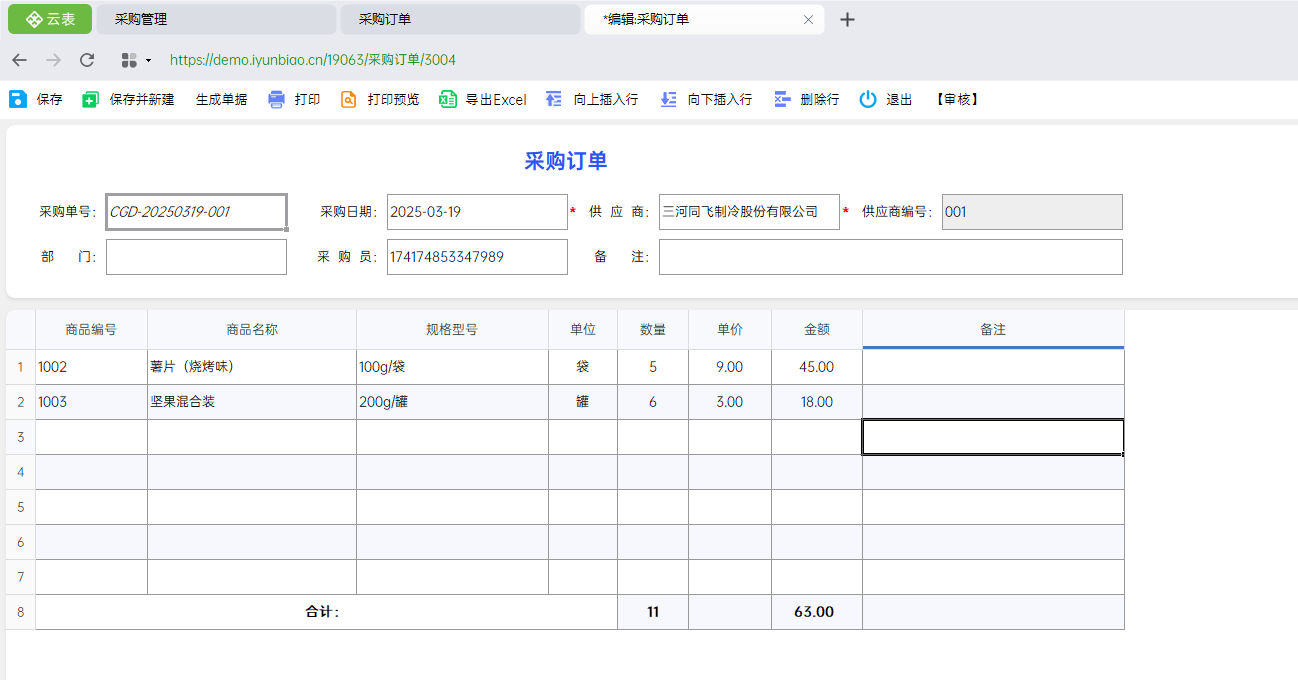Viewport: 1298px width, 680px height.
Task: Click the 采购单号 field
Action: click(197, 212)
